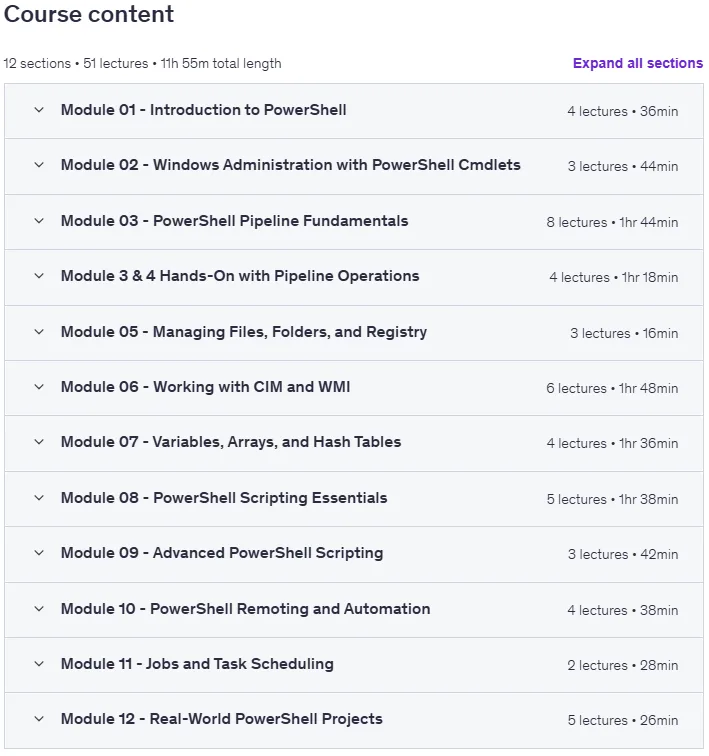
Task: Click chevron beside Module 05 Managing Files
Action: [x=39, y=332]
